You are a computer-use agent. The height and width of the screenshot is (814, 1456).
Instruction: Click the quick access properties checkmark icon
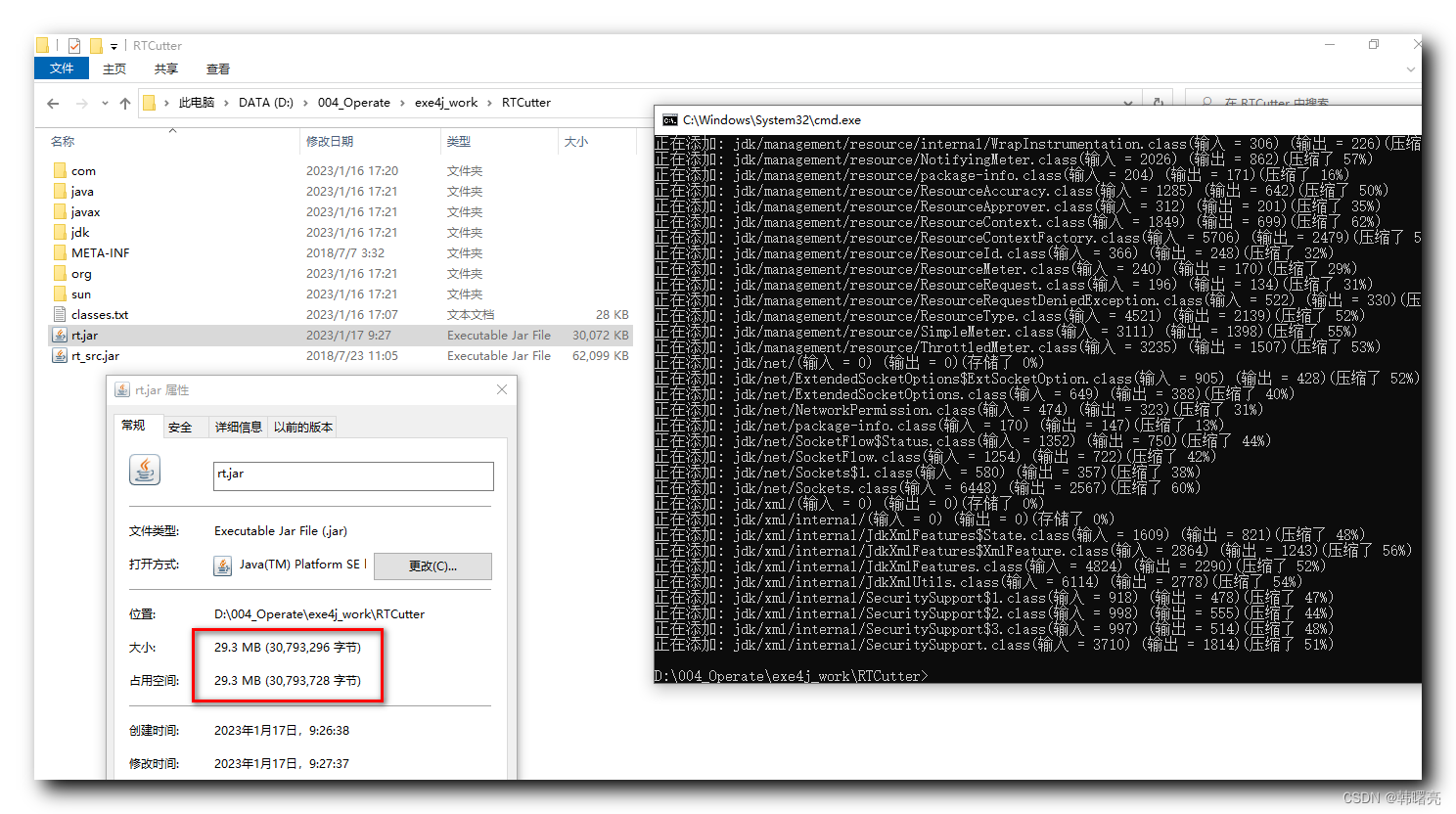coord(74,45)
